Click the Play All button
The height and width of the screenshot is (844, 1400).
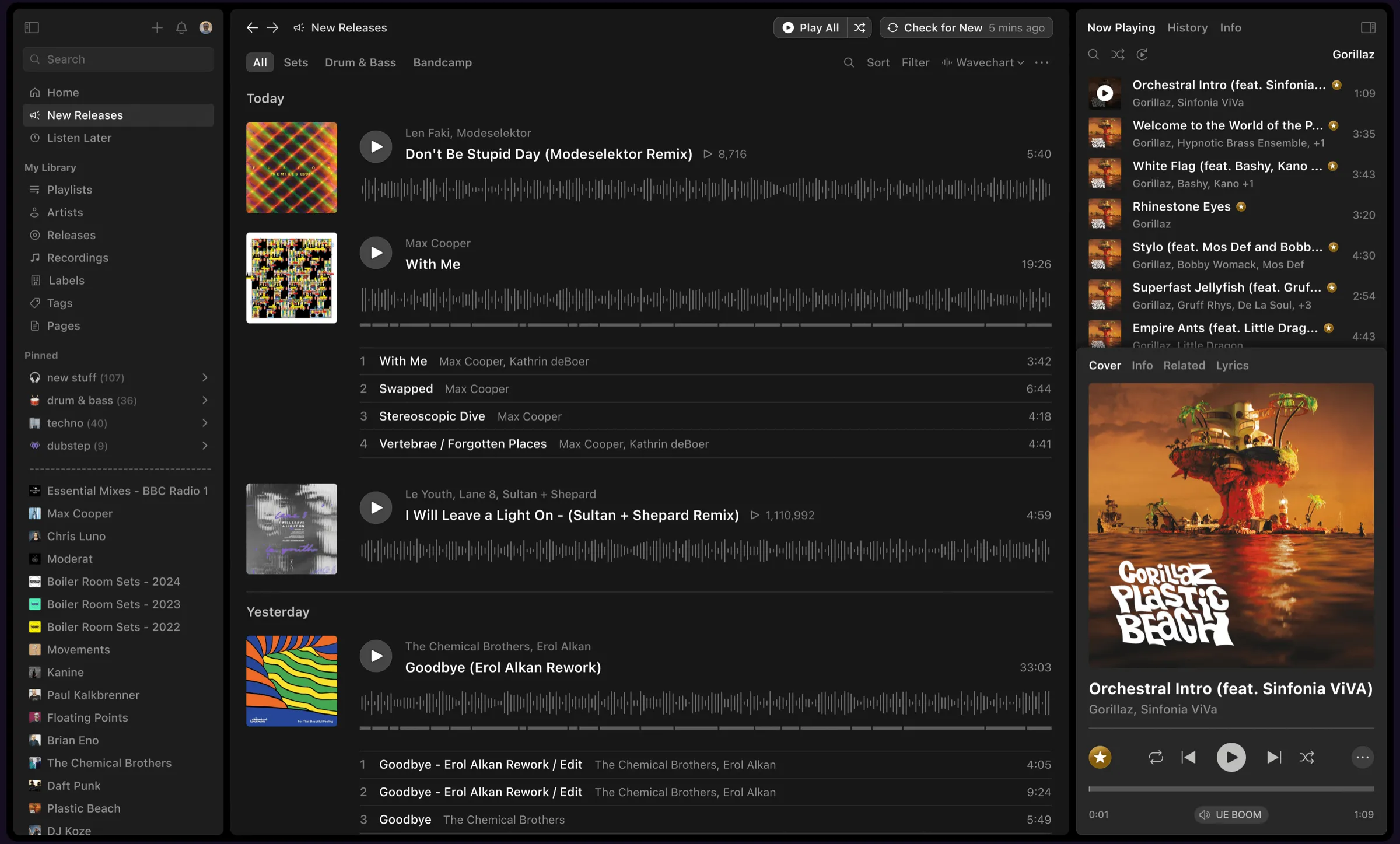[x=810, y=27]
